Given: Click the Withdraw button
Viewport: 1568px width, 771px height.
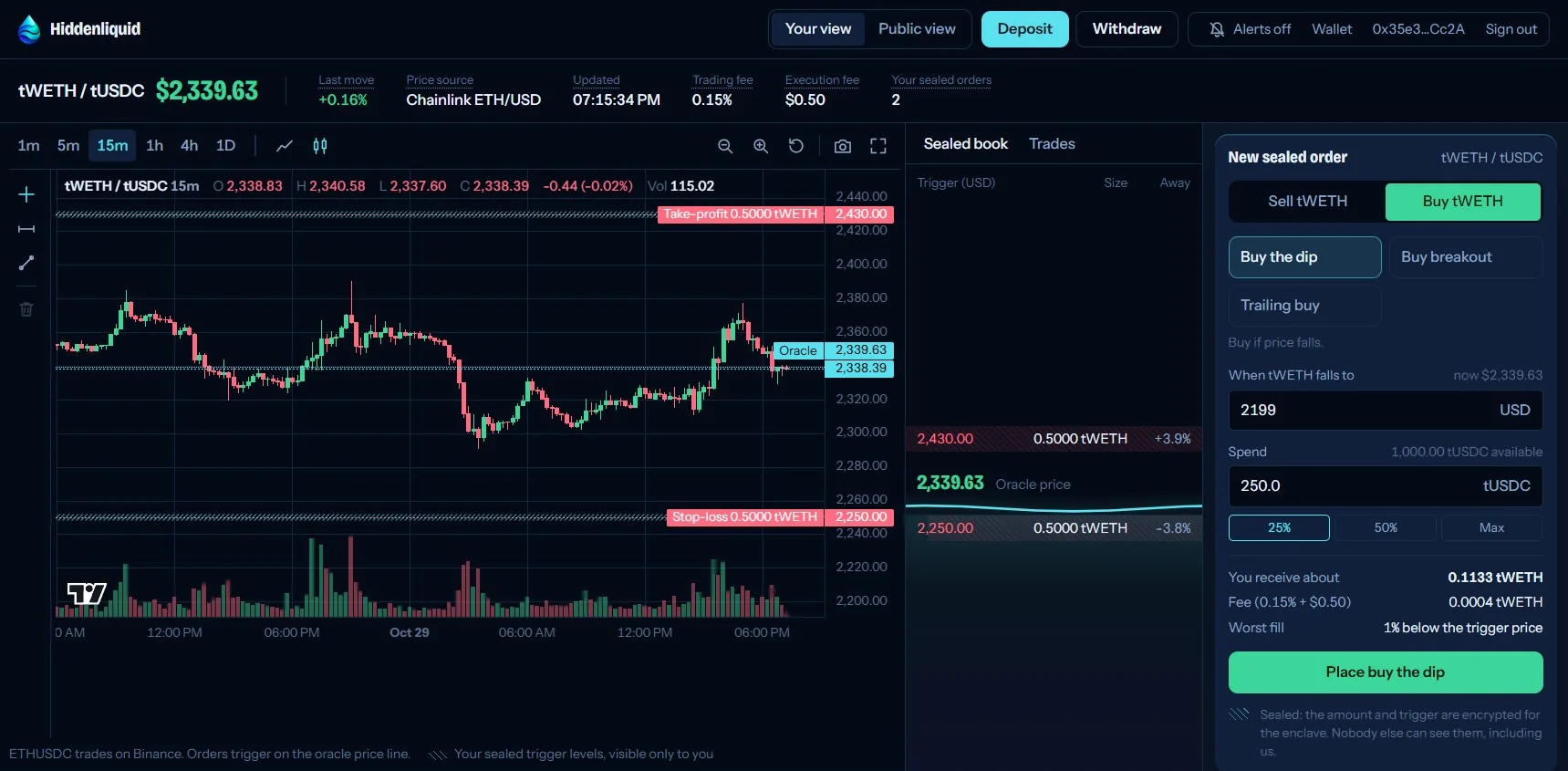Looking at the screenshot, I should 1127,29.
